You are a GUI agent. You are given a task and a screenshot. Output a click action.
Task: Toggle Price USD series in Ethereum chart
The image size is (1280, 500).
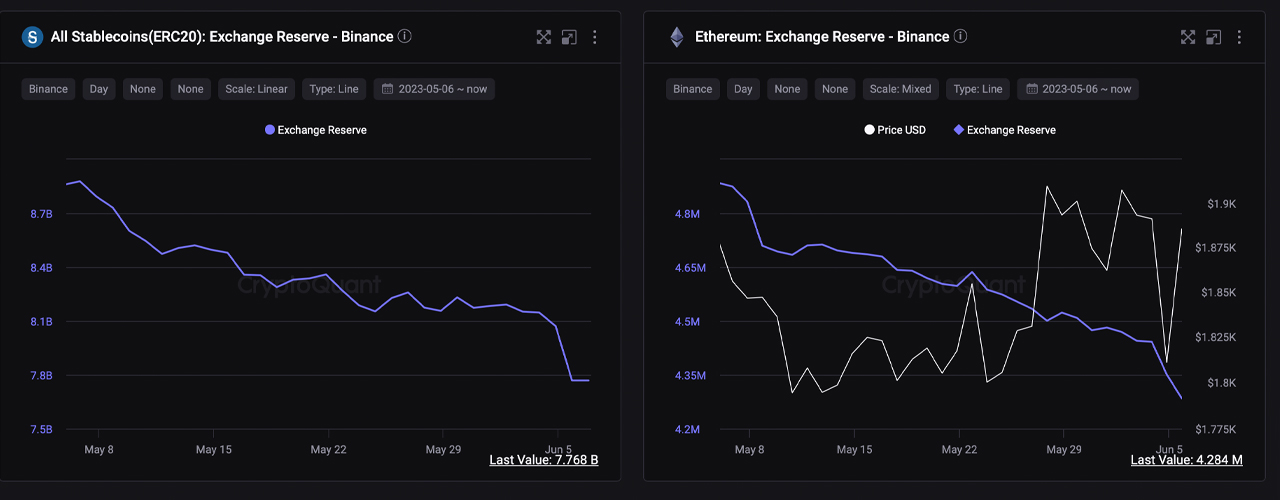[x=894, y=130]
